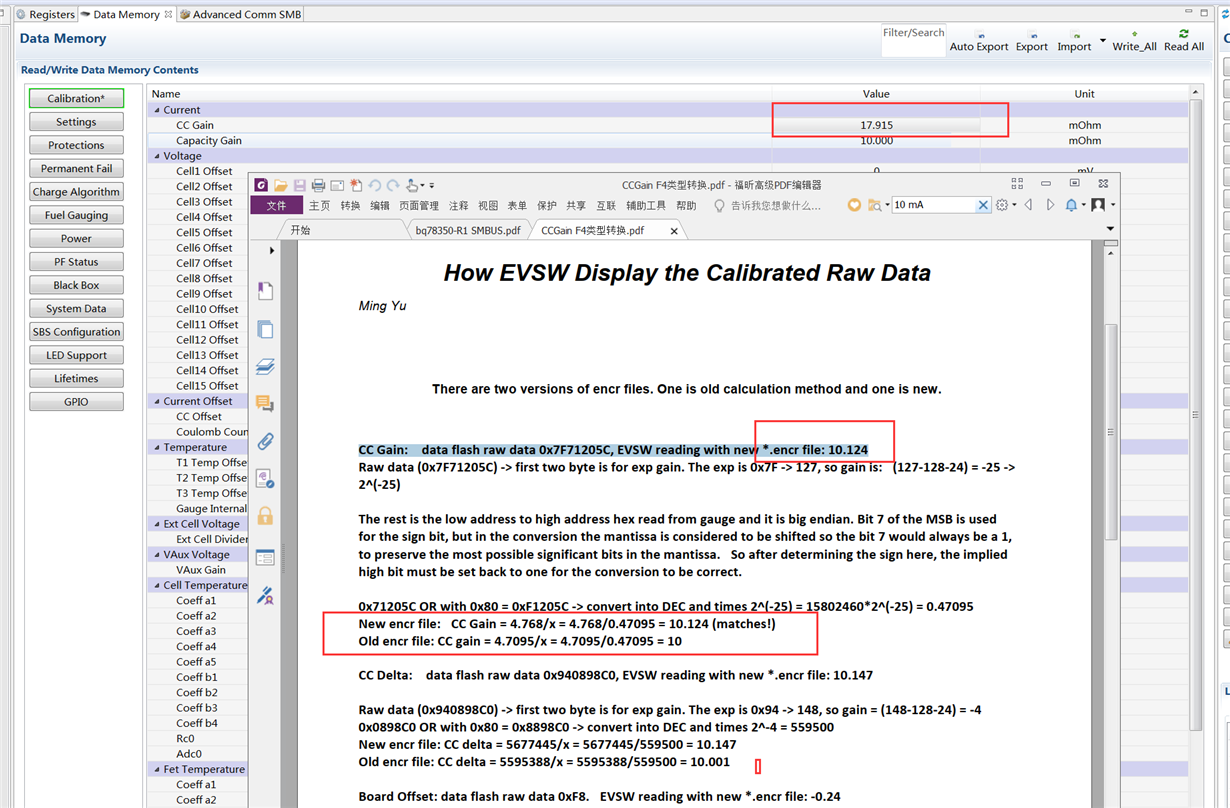The image size is (1230, 808).
Task: Open the 主页 ribbon tab
Action: click(320, 205)
